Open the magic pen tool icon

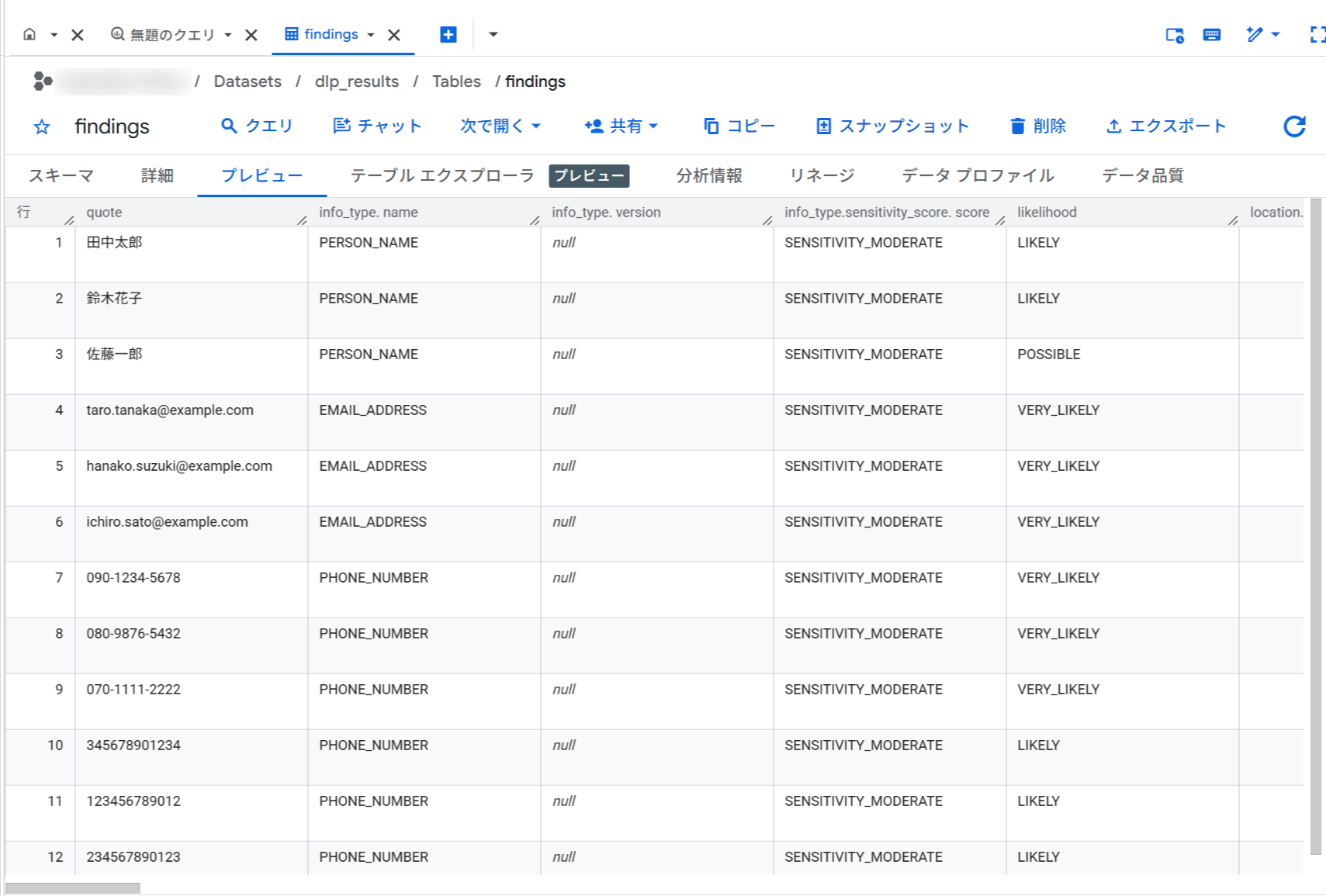(1254, 34)
